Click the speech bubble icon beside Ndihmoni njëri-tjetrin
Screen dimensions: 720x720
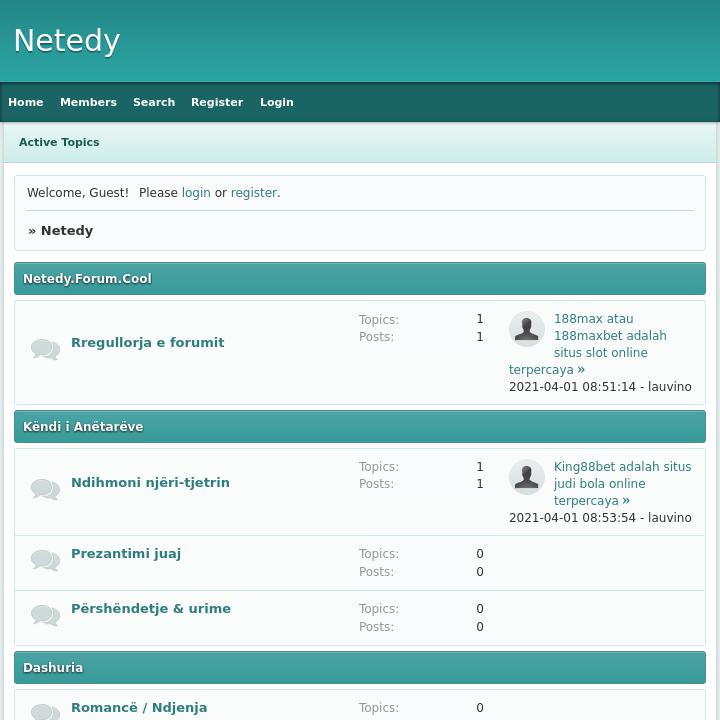(x=45, y=488)
